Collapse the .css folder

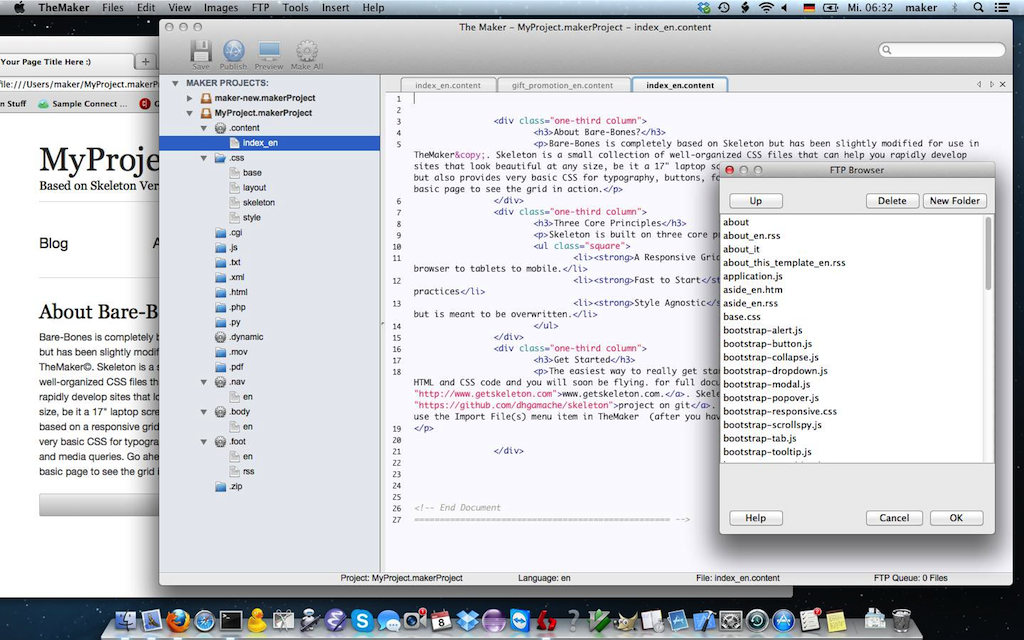(x=204, y=158)
